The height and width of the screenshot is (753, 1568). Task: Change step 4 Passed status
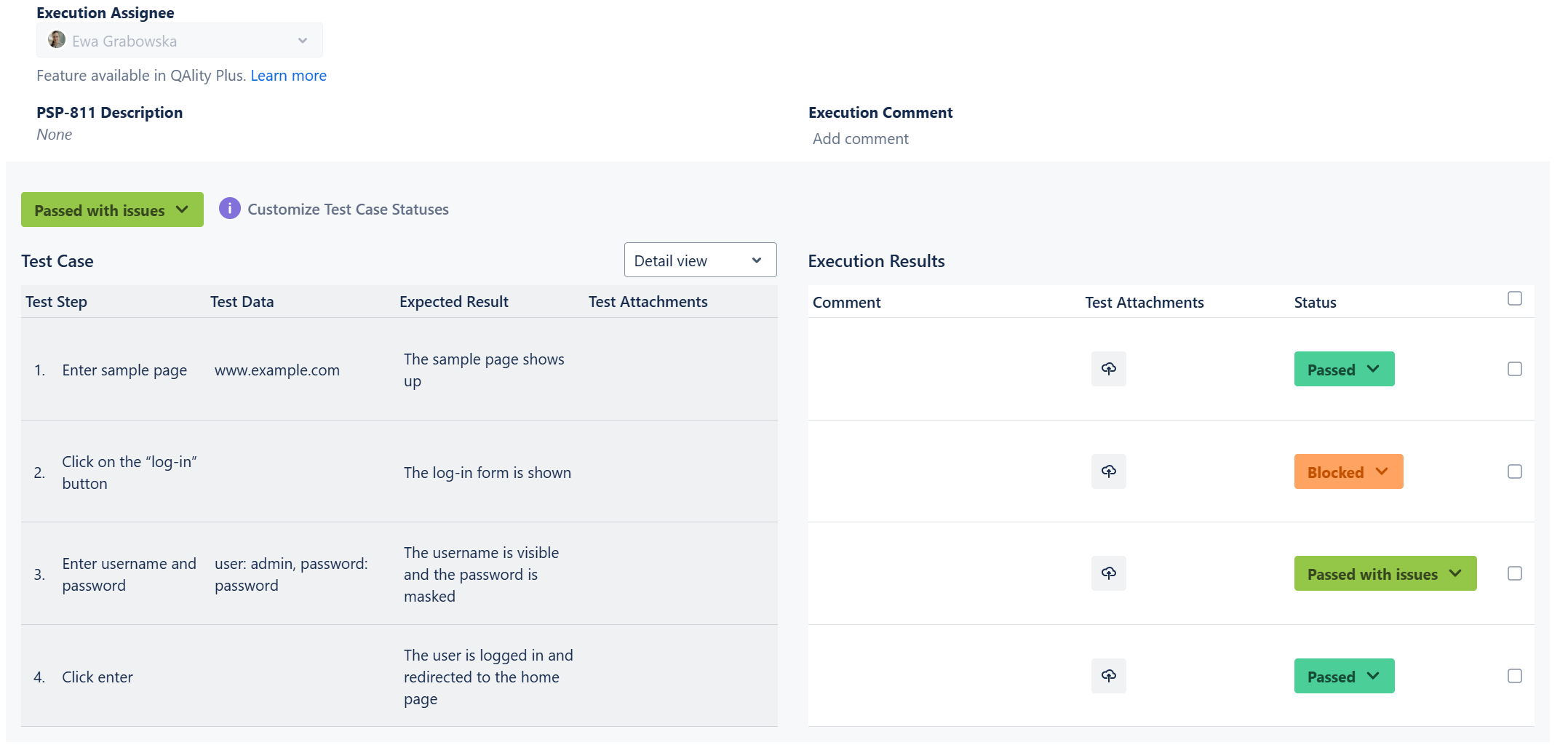pos(1344,676)
